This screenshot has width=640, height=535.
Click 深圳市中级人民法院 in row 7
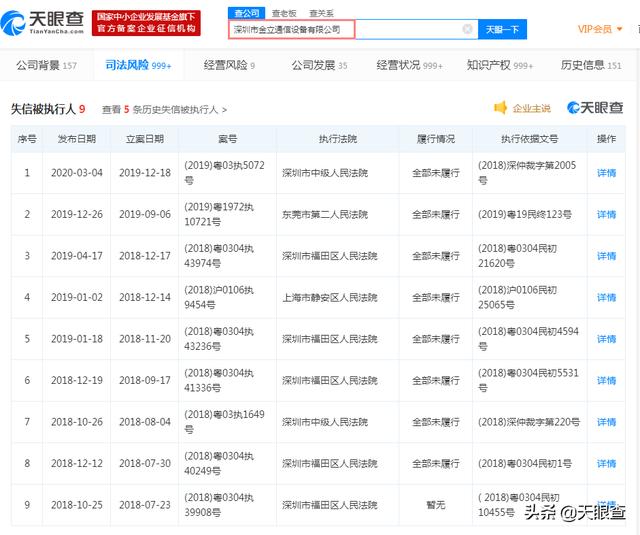coord(325,422)
